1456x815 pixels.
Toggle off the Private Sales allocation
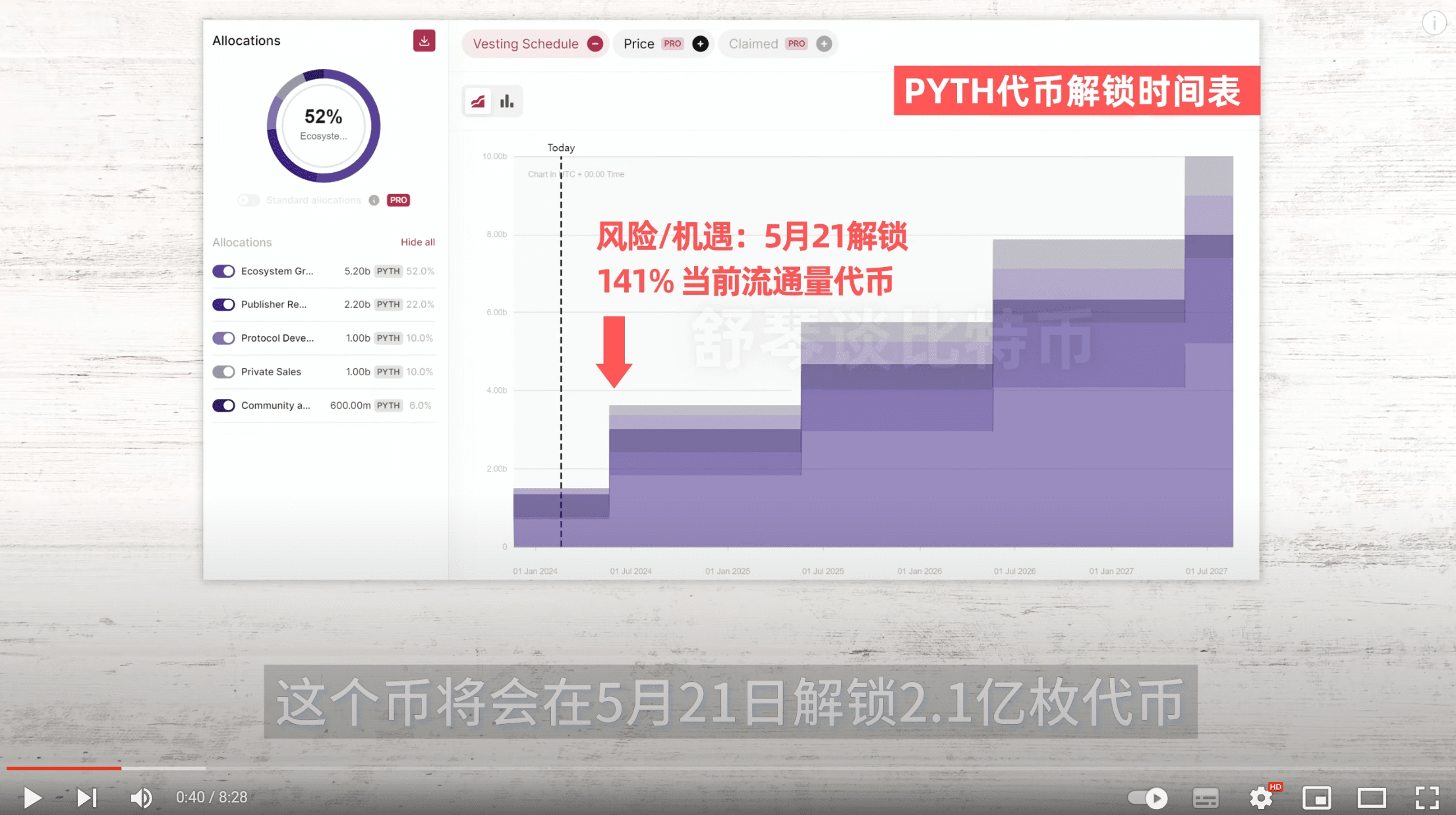[224, 371]
